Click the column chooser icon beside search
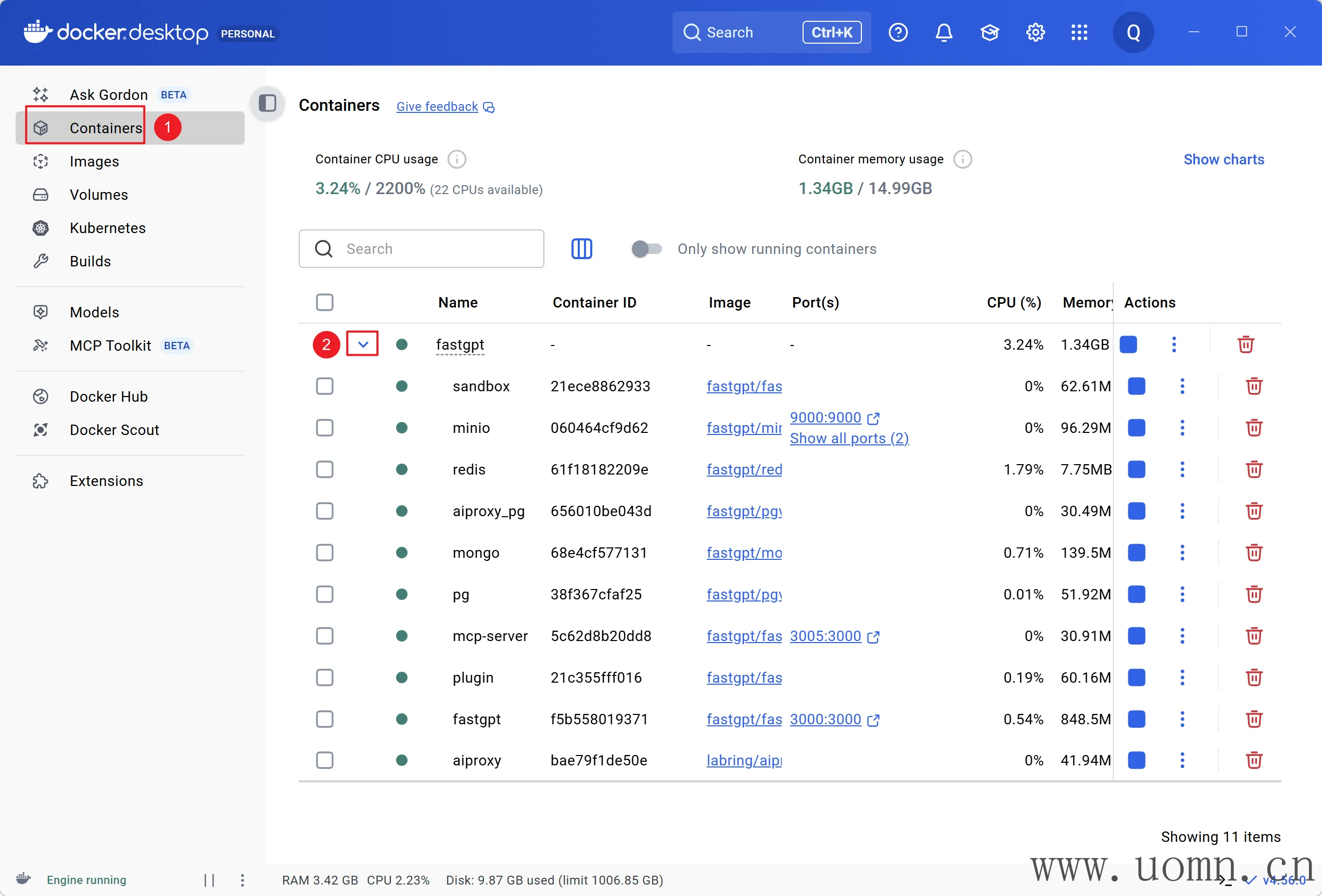 pos(581,248)
